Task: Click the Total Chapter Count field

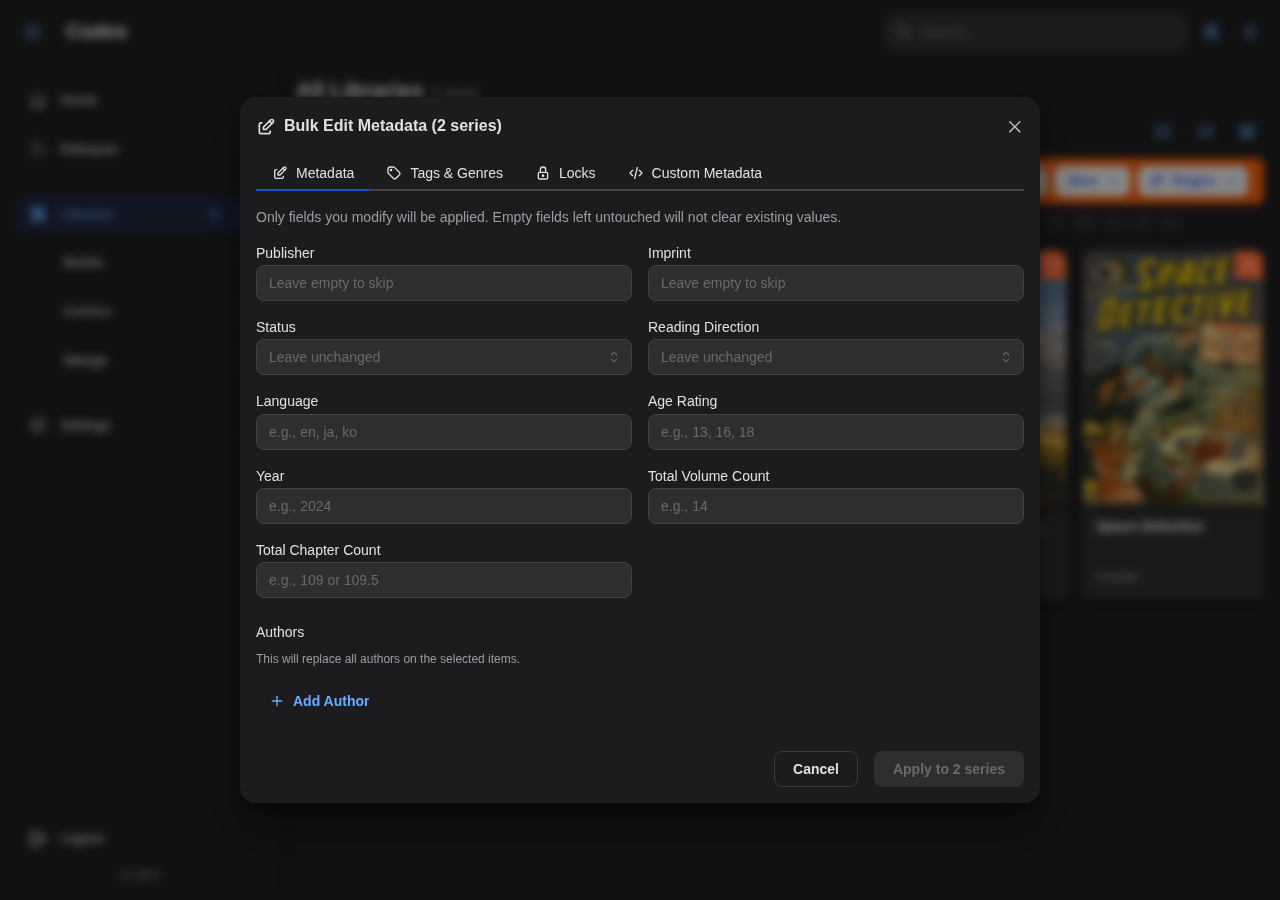Action: [x=444, y=580]
